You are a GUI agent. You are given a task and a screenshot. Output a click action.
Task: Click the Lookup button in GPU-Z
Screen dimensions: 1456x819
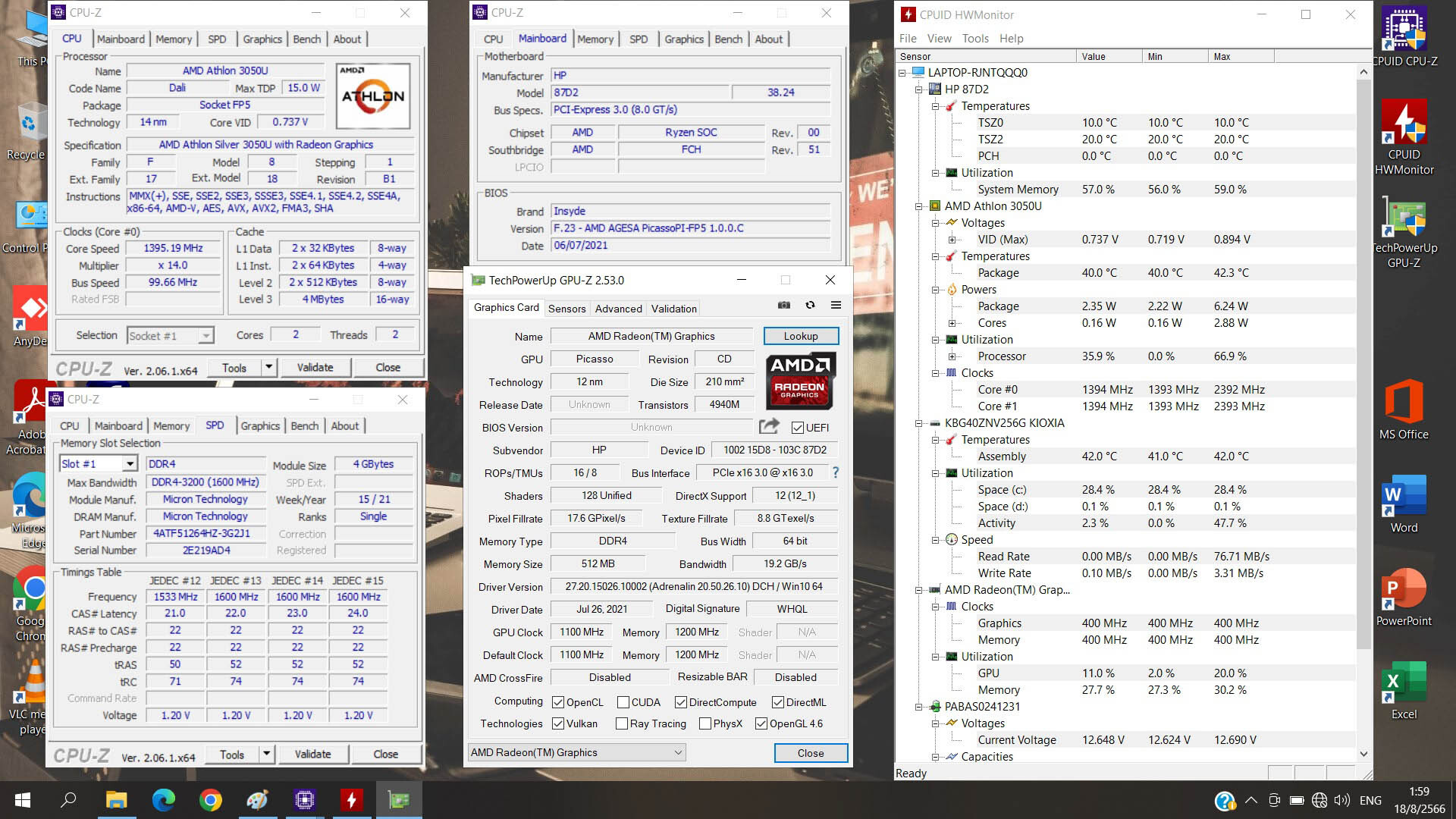(x=801, y=336)
